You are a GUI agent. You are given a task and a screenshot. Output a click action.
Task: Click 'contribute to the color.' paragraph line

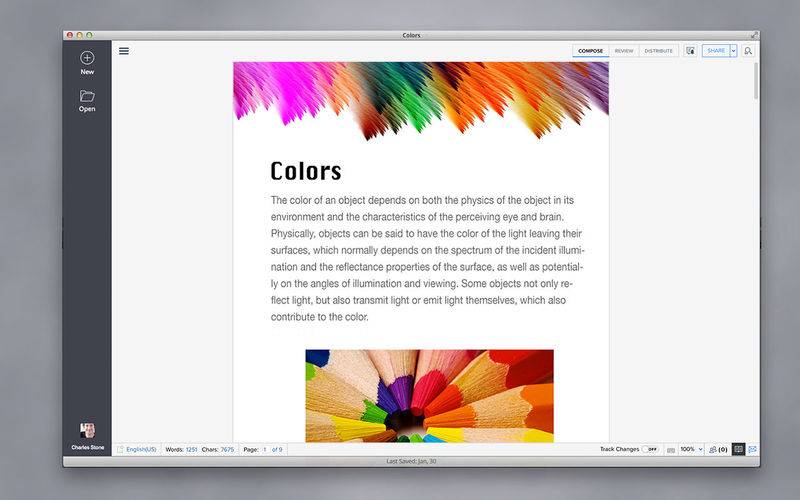(319, 317)
